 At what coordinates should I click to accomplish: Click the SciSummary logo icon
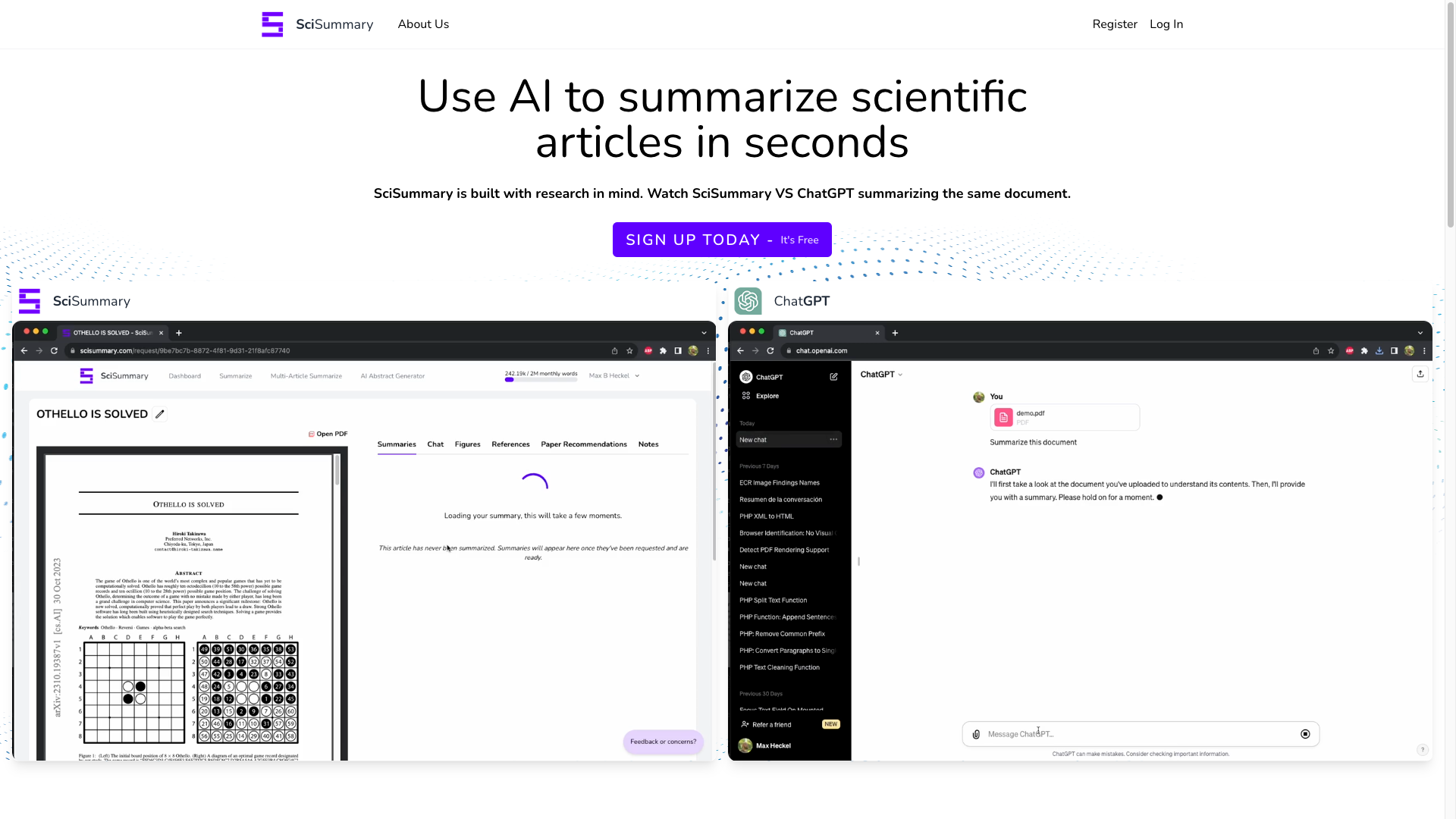272,24
